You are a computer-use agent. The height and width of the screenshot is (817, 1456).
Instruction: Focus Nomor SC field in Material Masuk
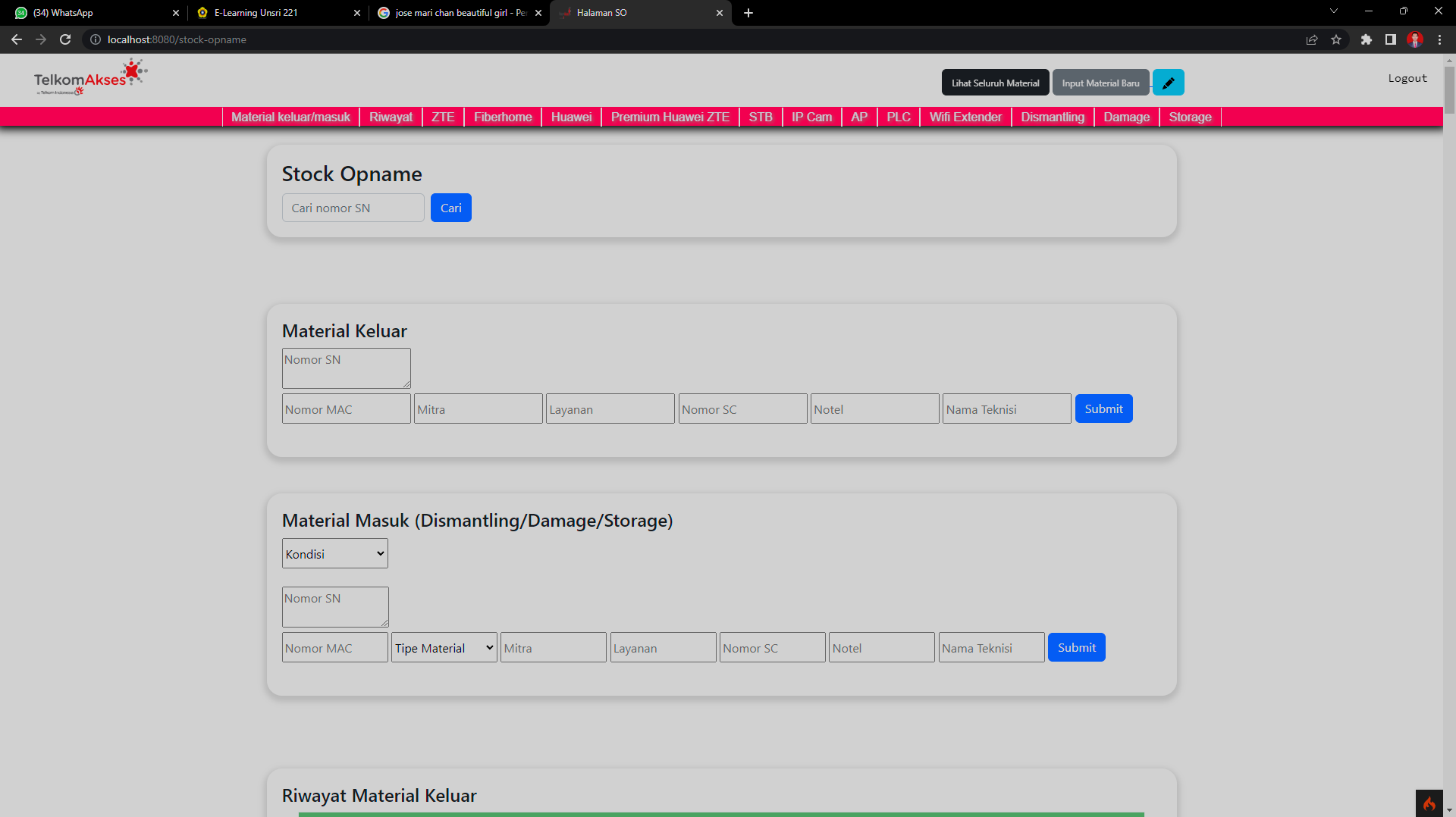pyautogui.click(x=773, y=647)
